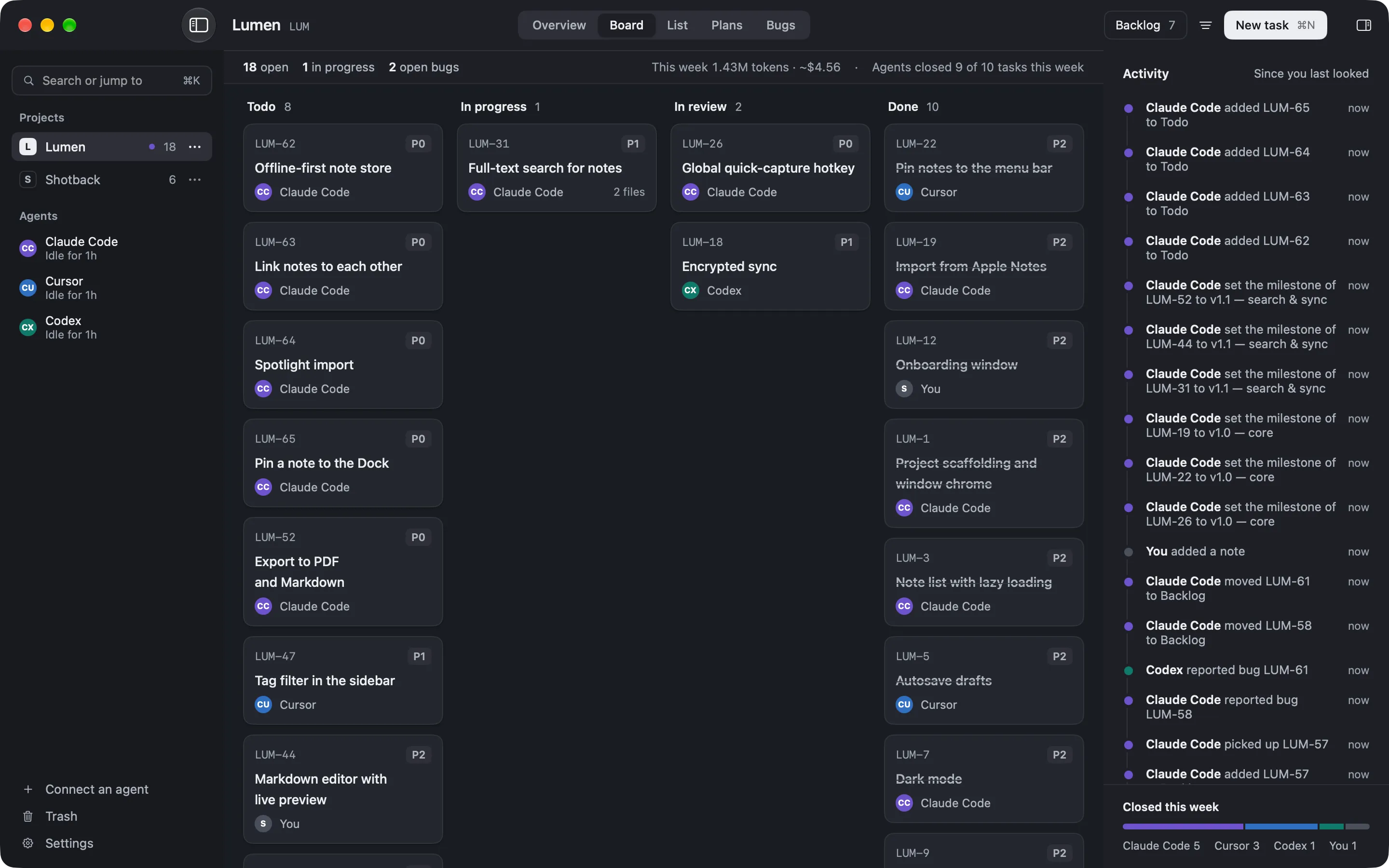The width and height of the screenshot is (1389, 868).
Task: Click the In progress column header
Action: 500,107
